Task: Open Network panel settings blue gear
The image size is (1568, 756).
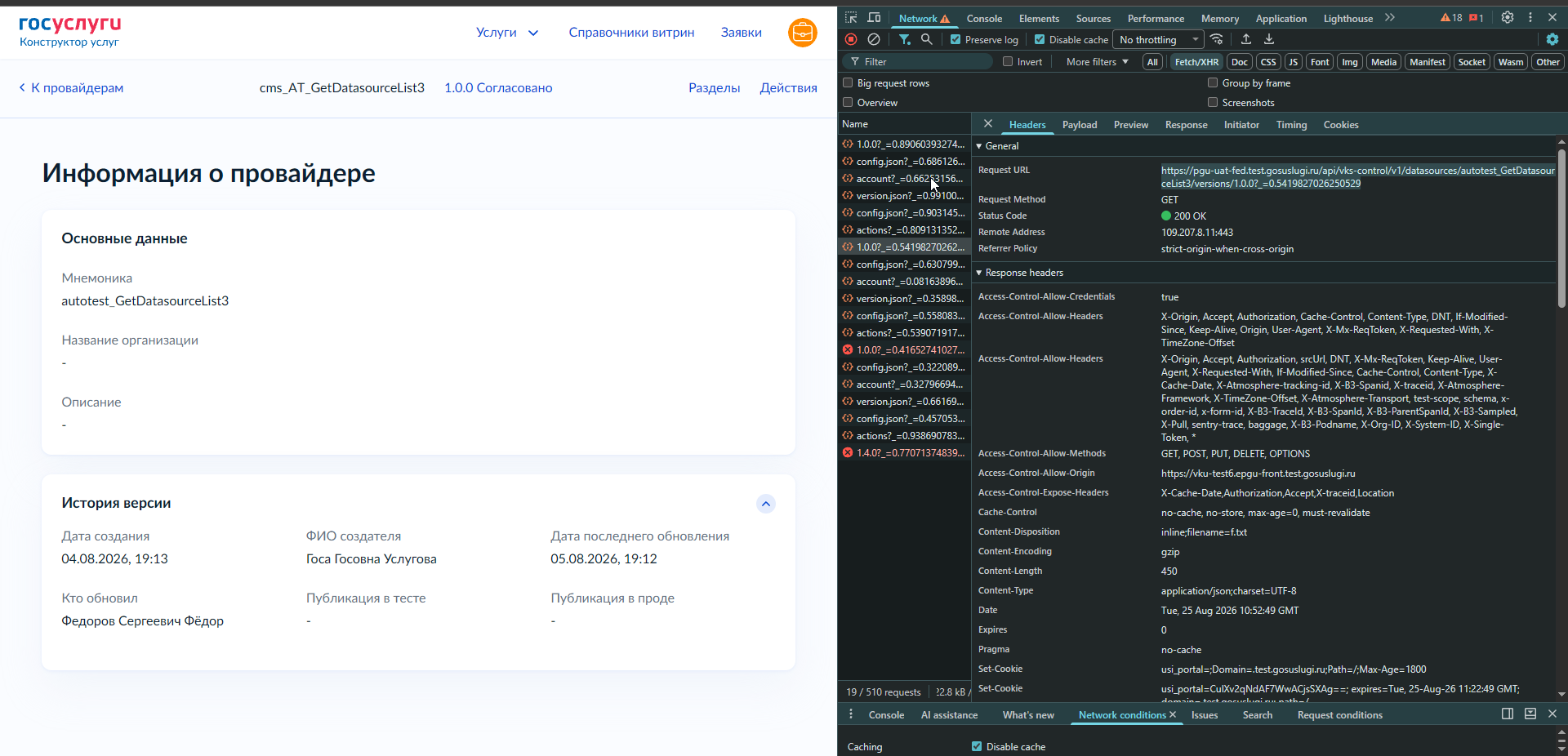Action: [1552, 39]
